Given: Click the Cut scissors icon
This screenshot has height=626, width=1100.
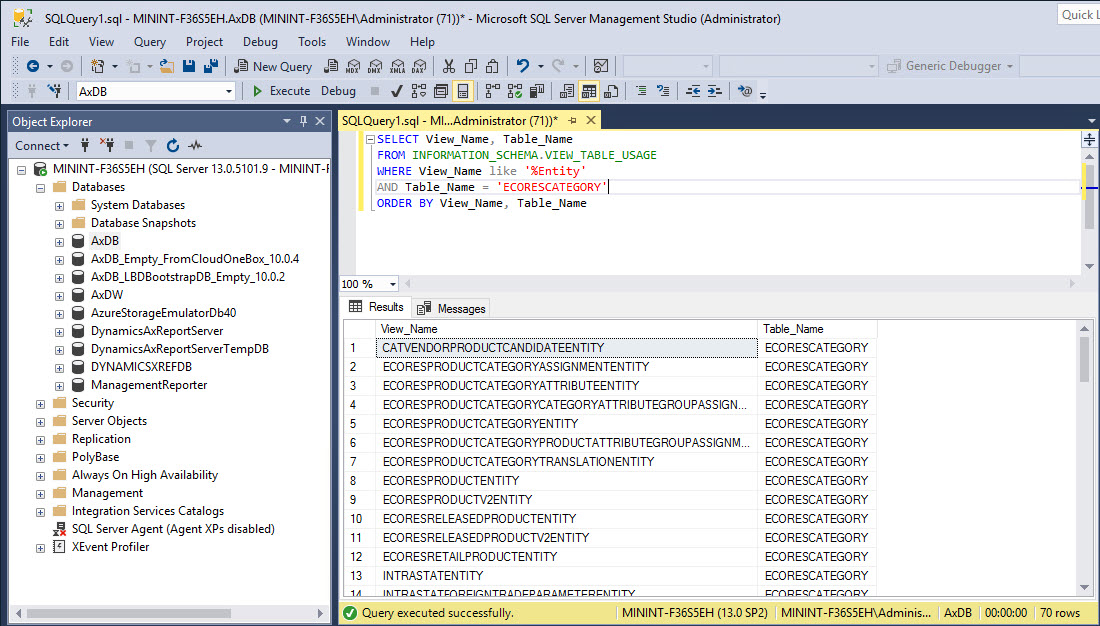Looking at the screenshot, I should click(449, 67).
